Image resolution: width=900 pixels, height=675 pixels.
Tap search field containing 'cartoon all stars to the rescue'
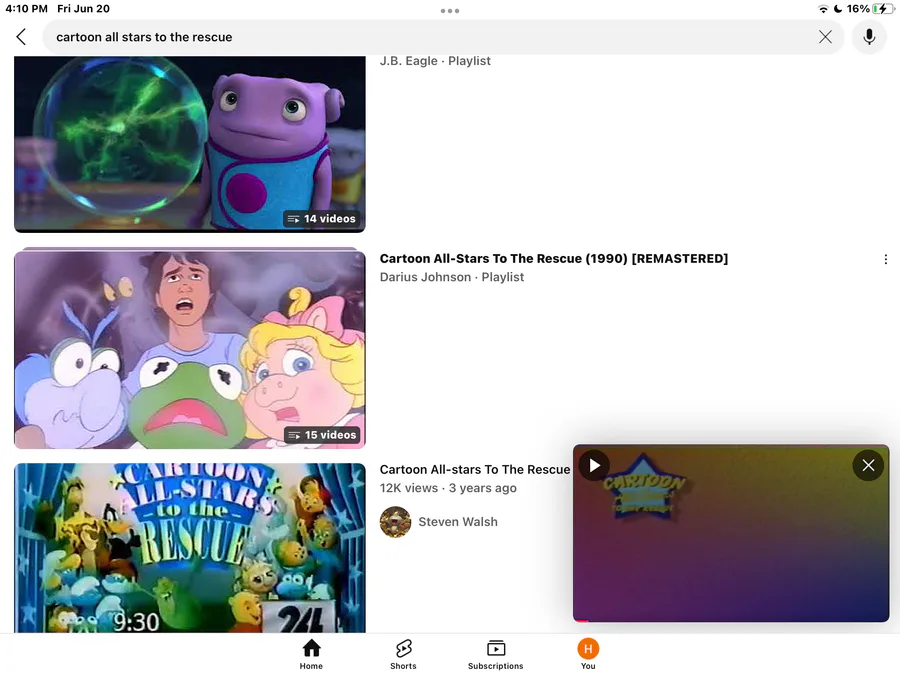pyautogui.click(x=443, y=37)
